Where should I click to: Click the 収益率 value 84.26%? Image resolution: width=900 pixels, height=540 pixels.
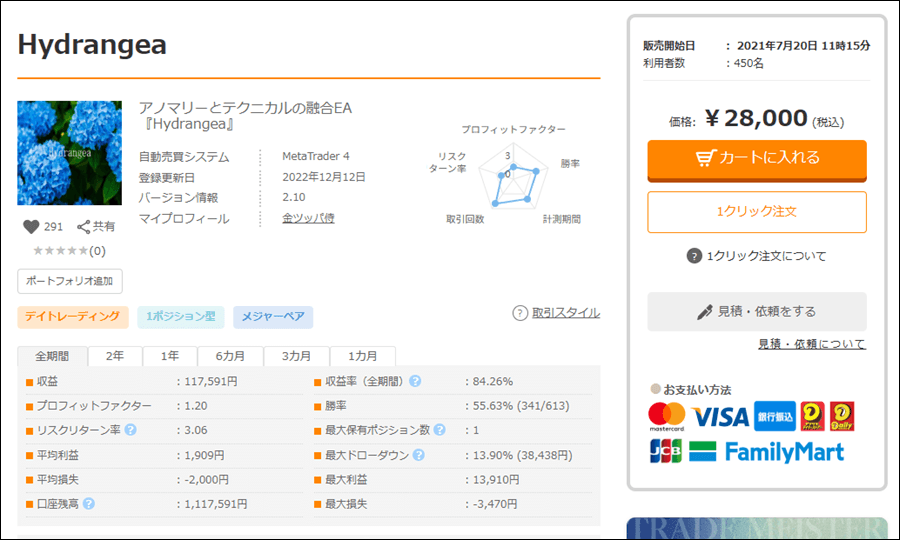point(492,382)
